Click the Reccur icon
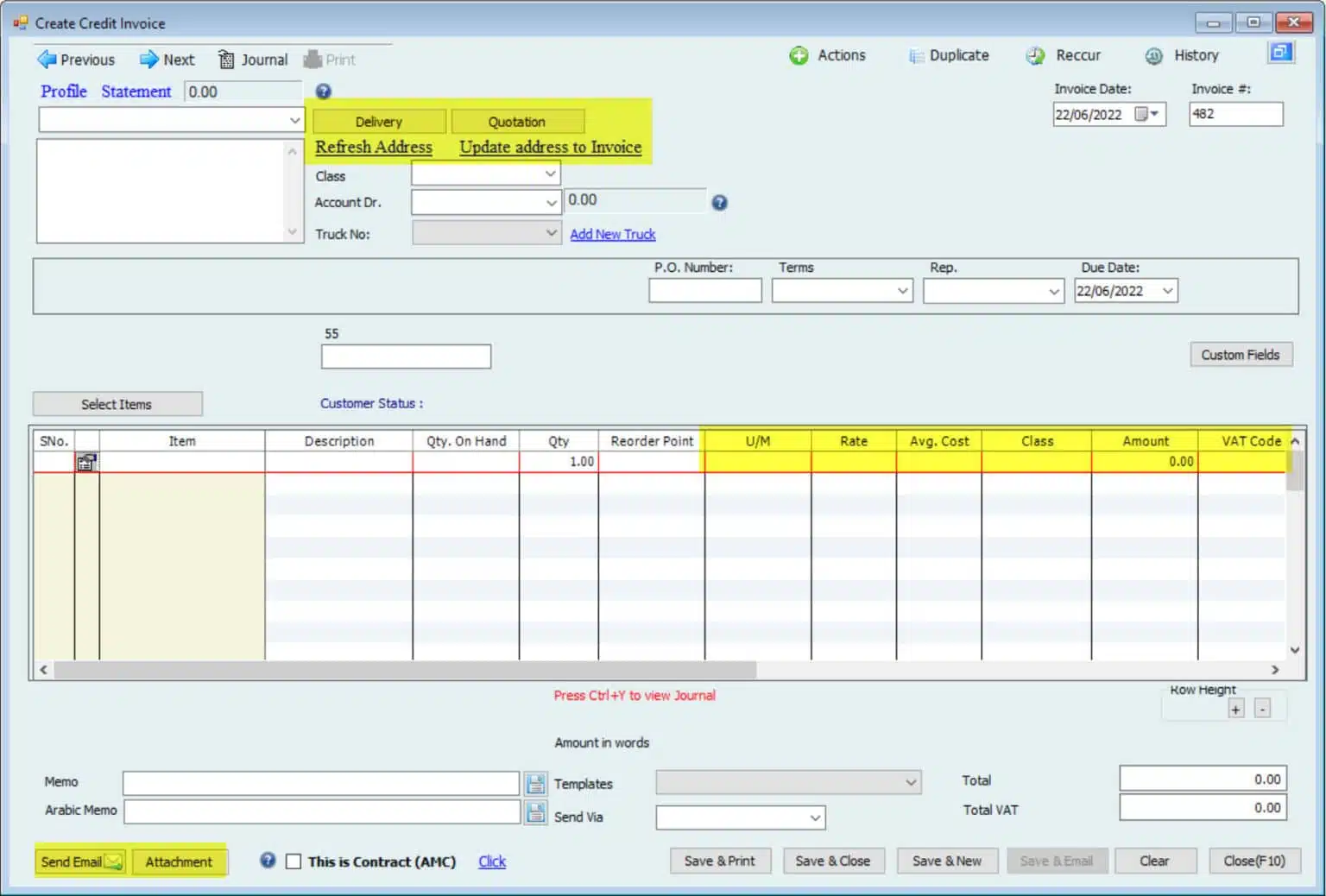Viewport: 1326px width, 896px height. 1035,56
